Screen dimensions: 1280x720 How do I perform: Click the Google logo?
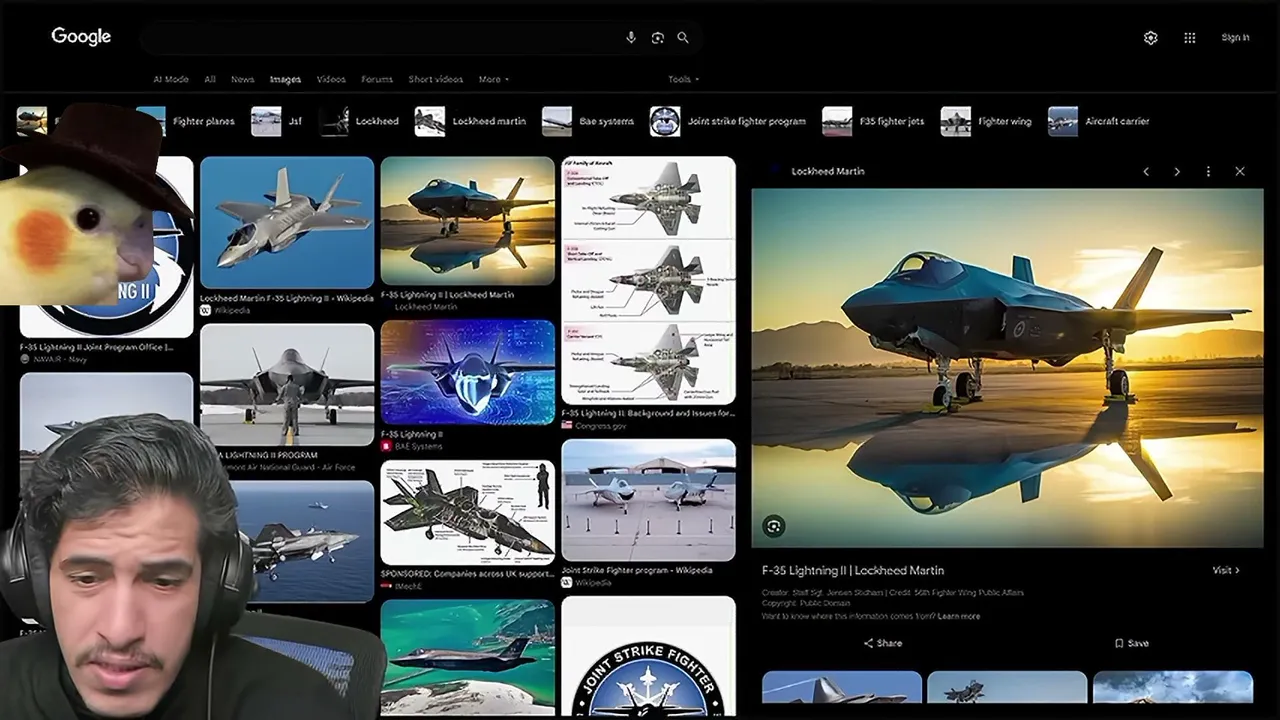tap(81, 37)
